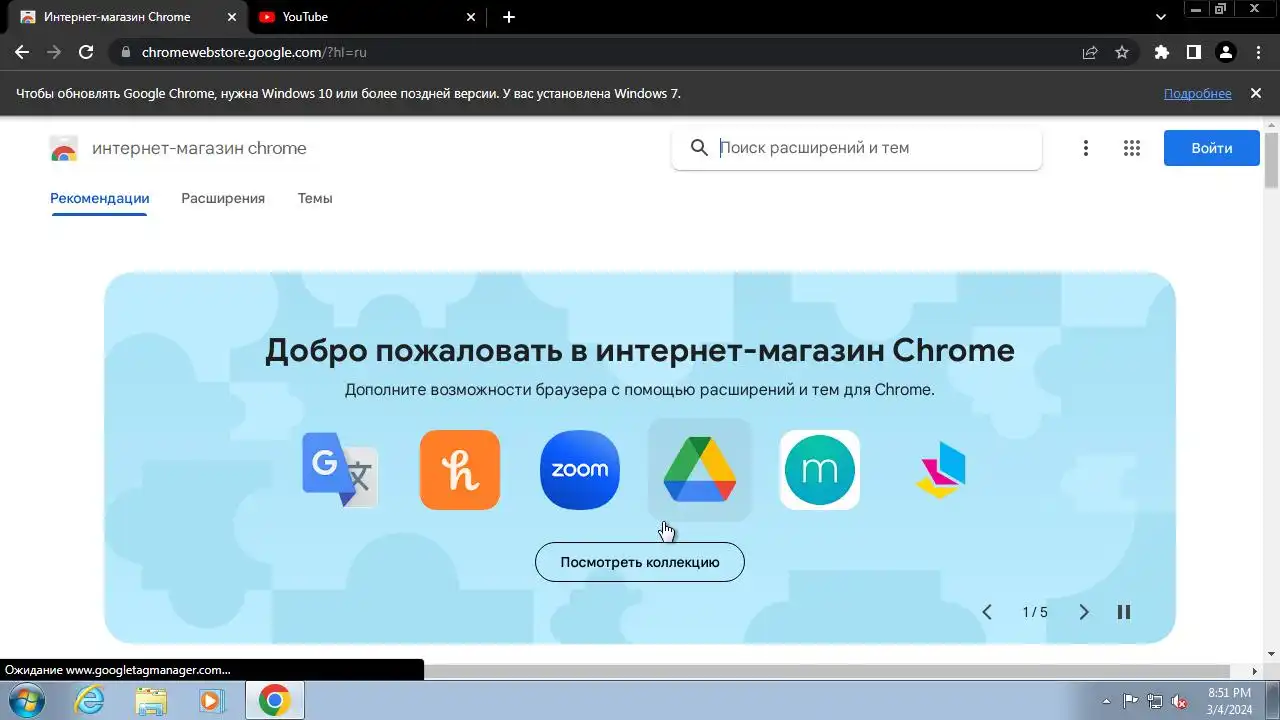Bookmark this page with the star icon
This screenshot has height=720, width=1280.
tap(1122, 52)
